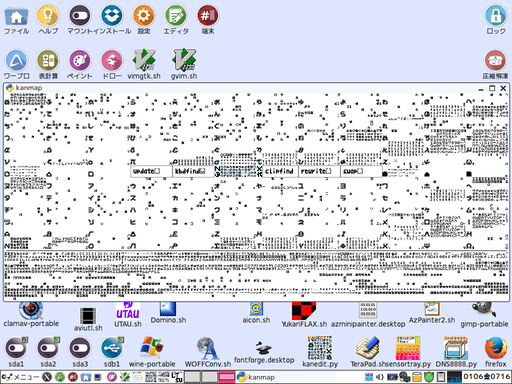This screenshot has height=384, width=512.
Task: Click the speaker volume tray icon
Action: (x=380, y=377)
